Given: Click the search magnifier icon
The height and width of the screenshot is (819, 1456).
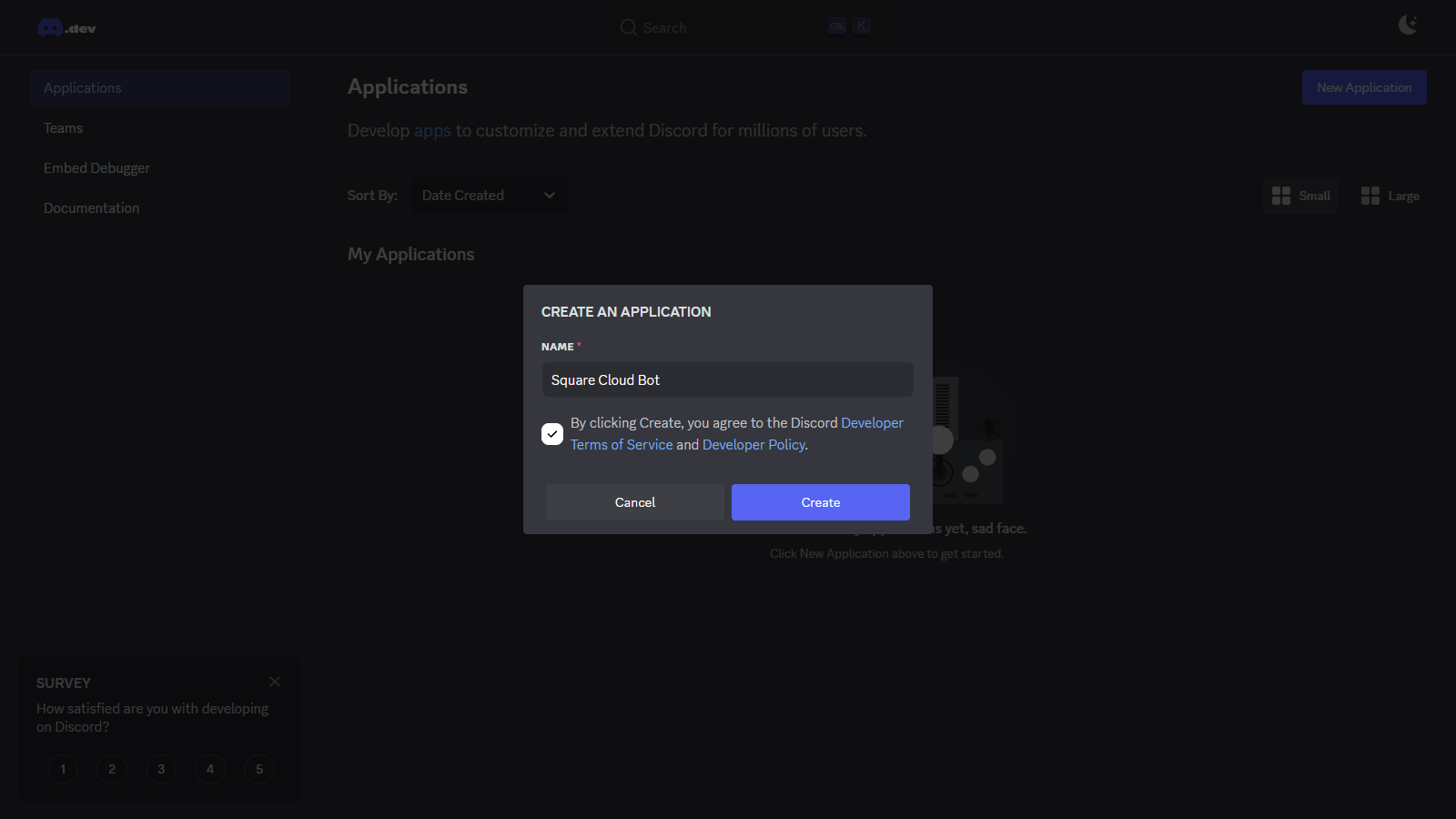Looking at the screenshot, I should pyautogui.click(x=628, y=27).
